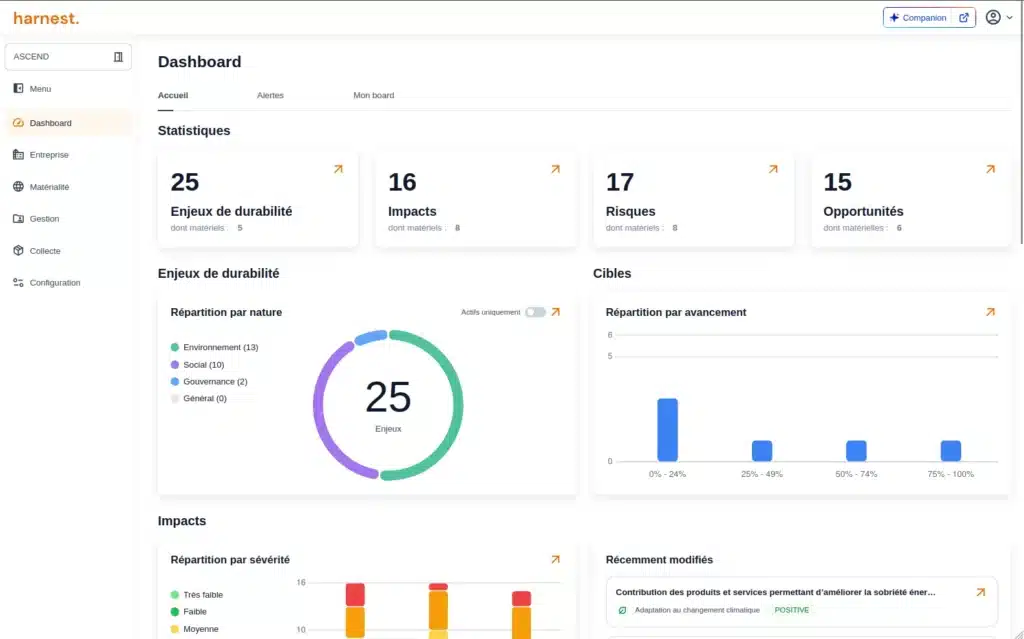The width and height of the screenshot is (1024, 639).
Task: Click the Gestion sidebar icon
Action: [x=18, y=219]
